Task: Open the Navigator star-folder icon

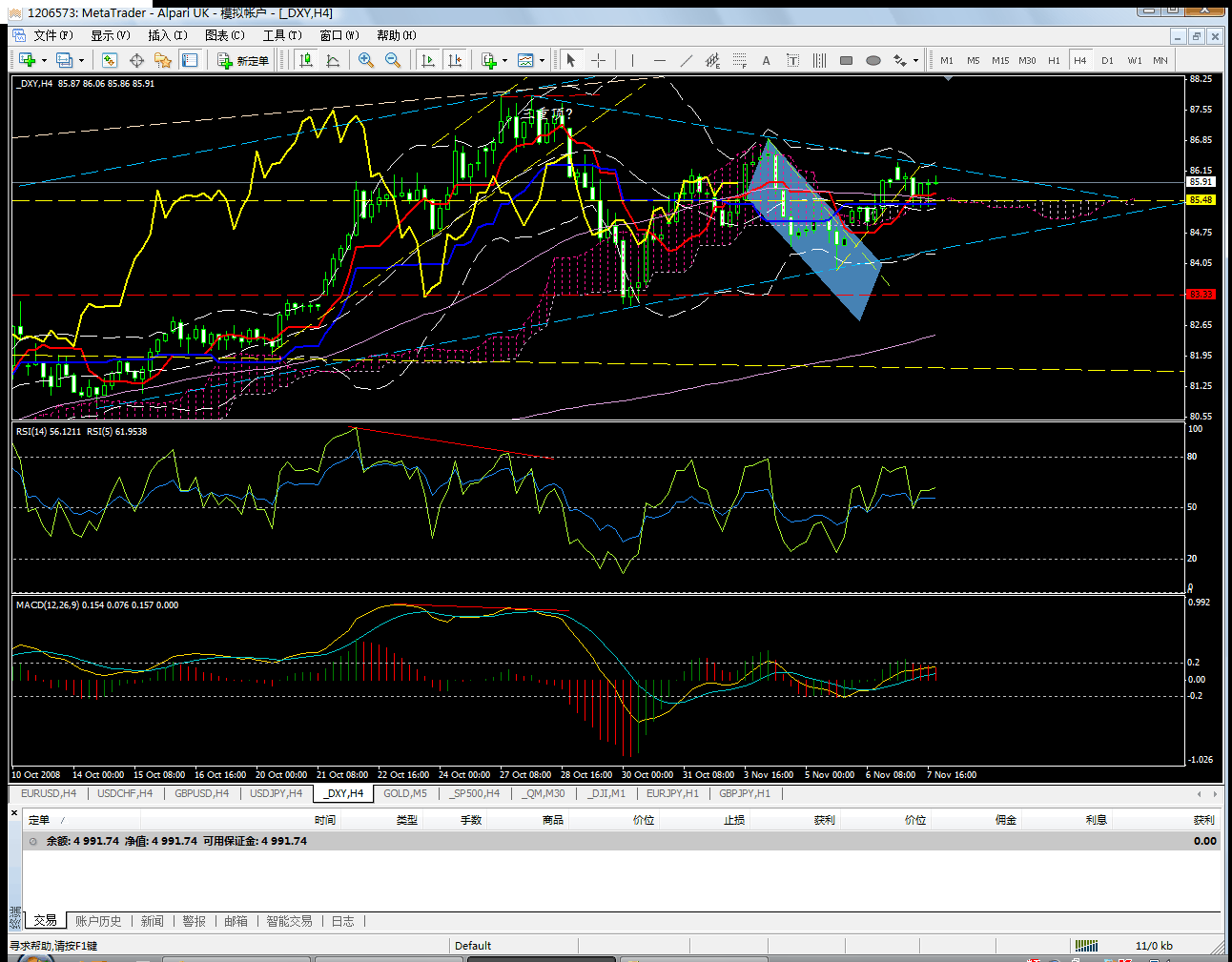Action: point(163,60)
